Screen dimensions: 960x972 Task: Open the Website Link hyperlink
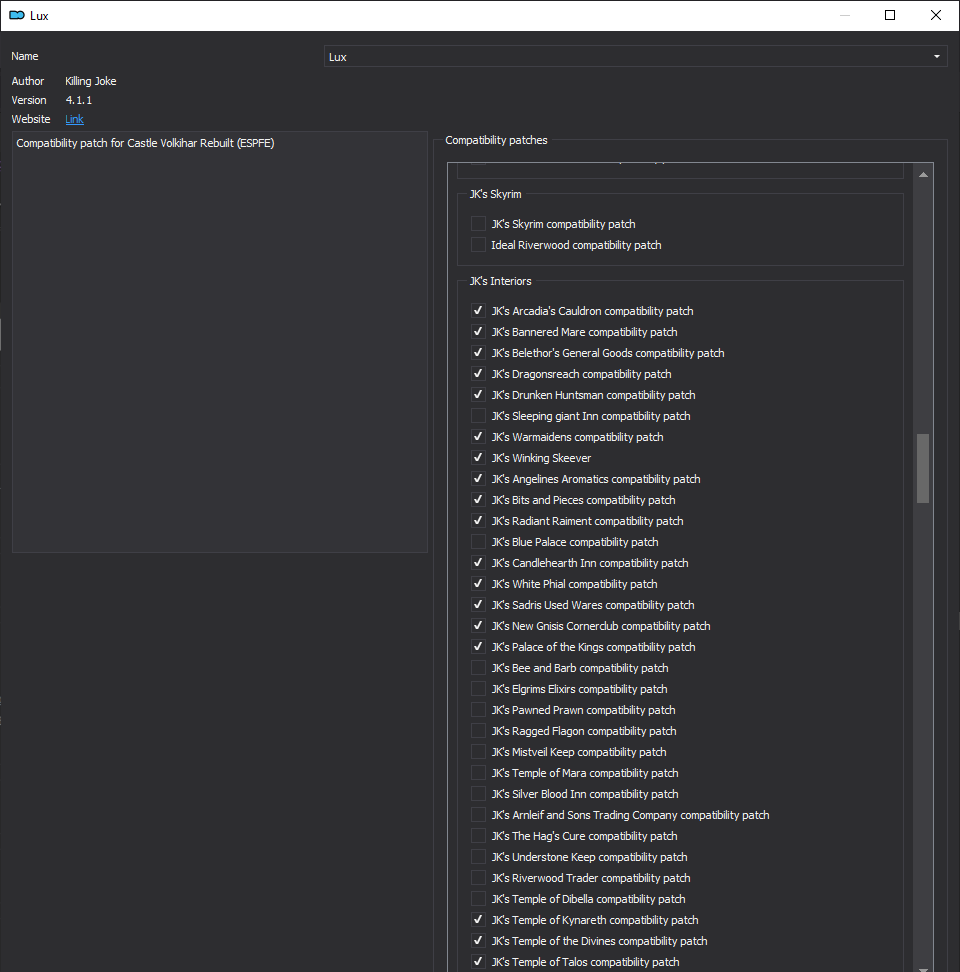coord(74,119)
